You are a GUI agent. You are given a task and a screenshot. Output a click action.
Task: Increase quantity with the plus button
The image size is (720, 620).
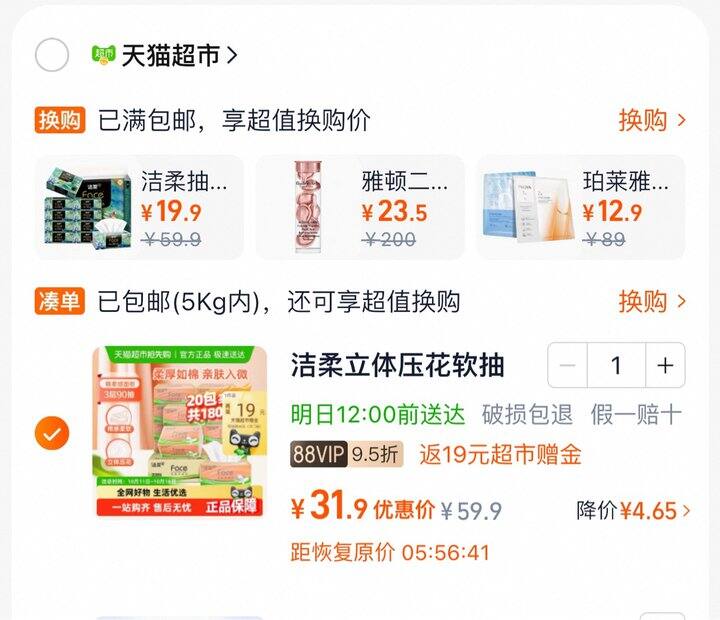665,366
